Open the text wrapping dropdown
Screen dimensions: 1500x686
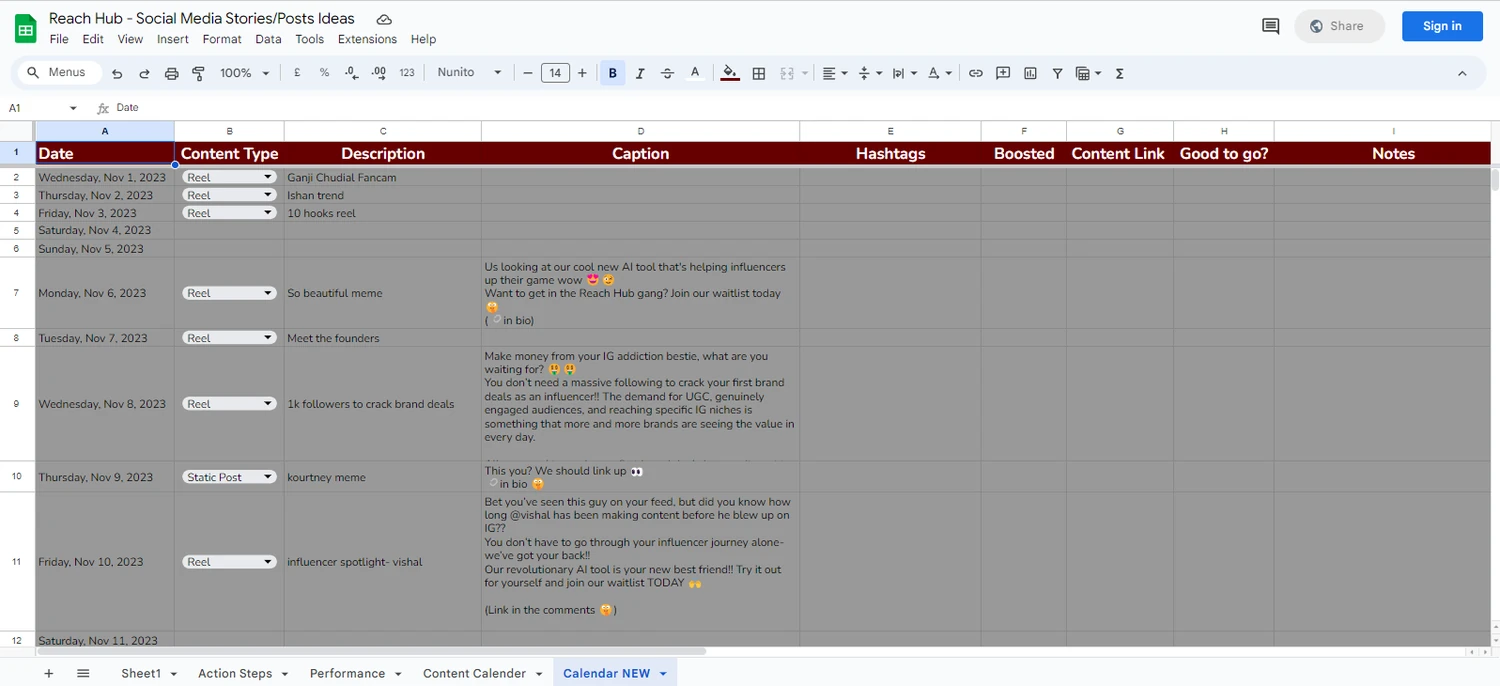[x=904, y=73]
